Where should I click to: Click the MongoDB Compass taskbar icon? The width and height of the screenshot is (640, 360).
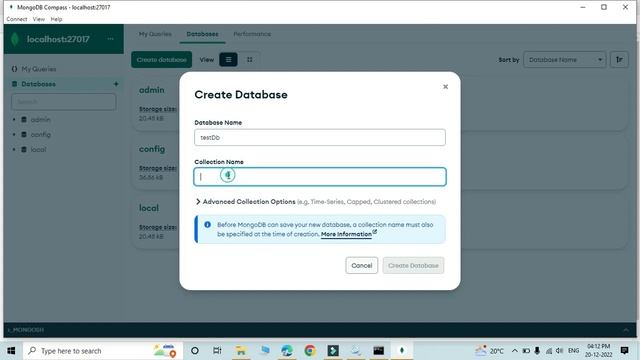[402, 351]
